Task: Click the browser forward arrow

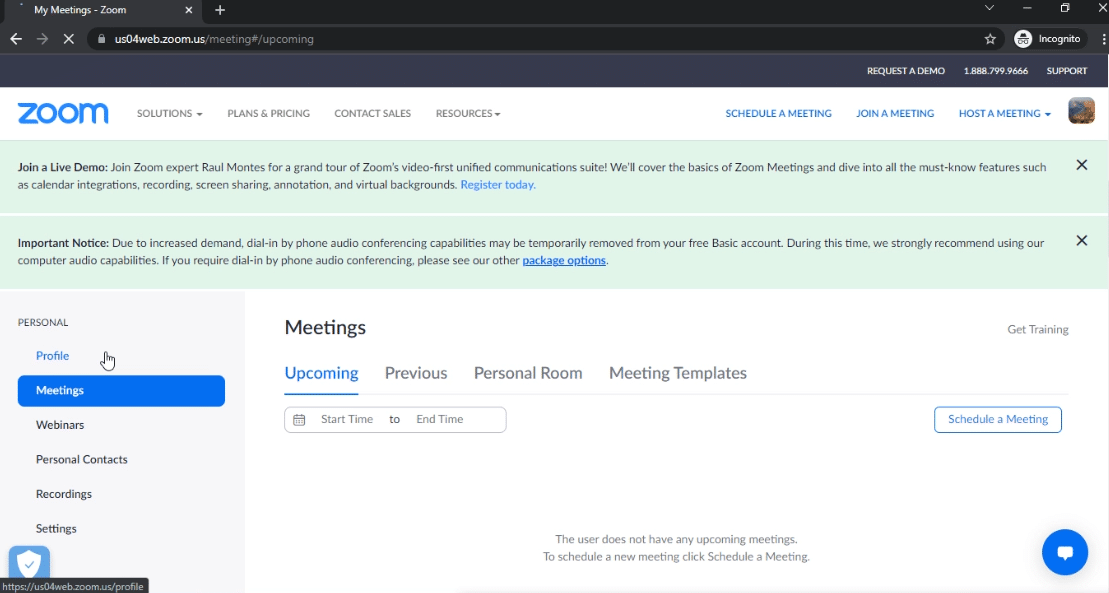Action: coord(42,39)
